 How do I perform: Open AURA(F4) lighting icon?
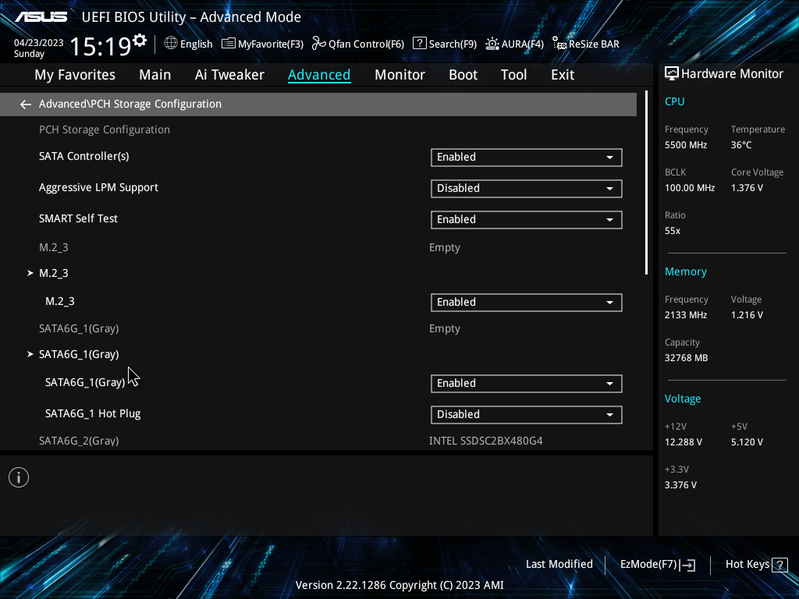coord(492,44)
